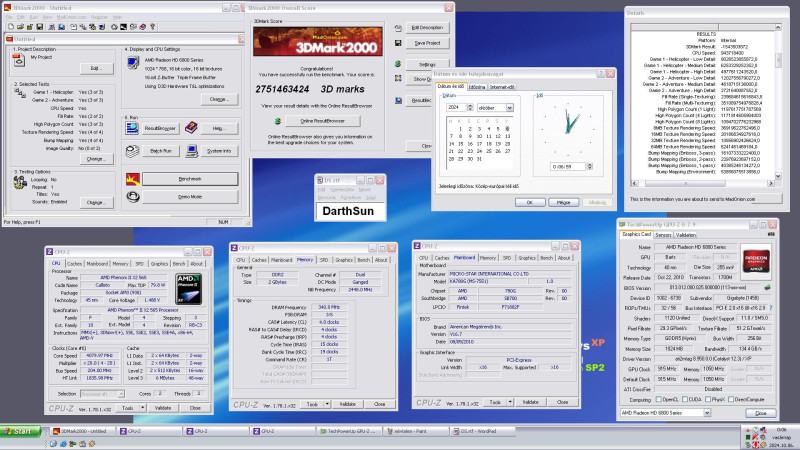This screenshot has width=800, height=450.
Task: Click the Online ResultBrowser button
Action: [322, 121]
